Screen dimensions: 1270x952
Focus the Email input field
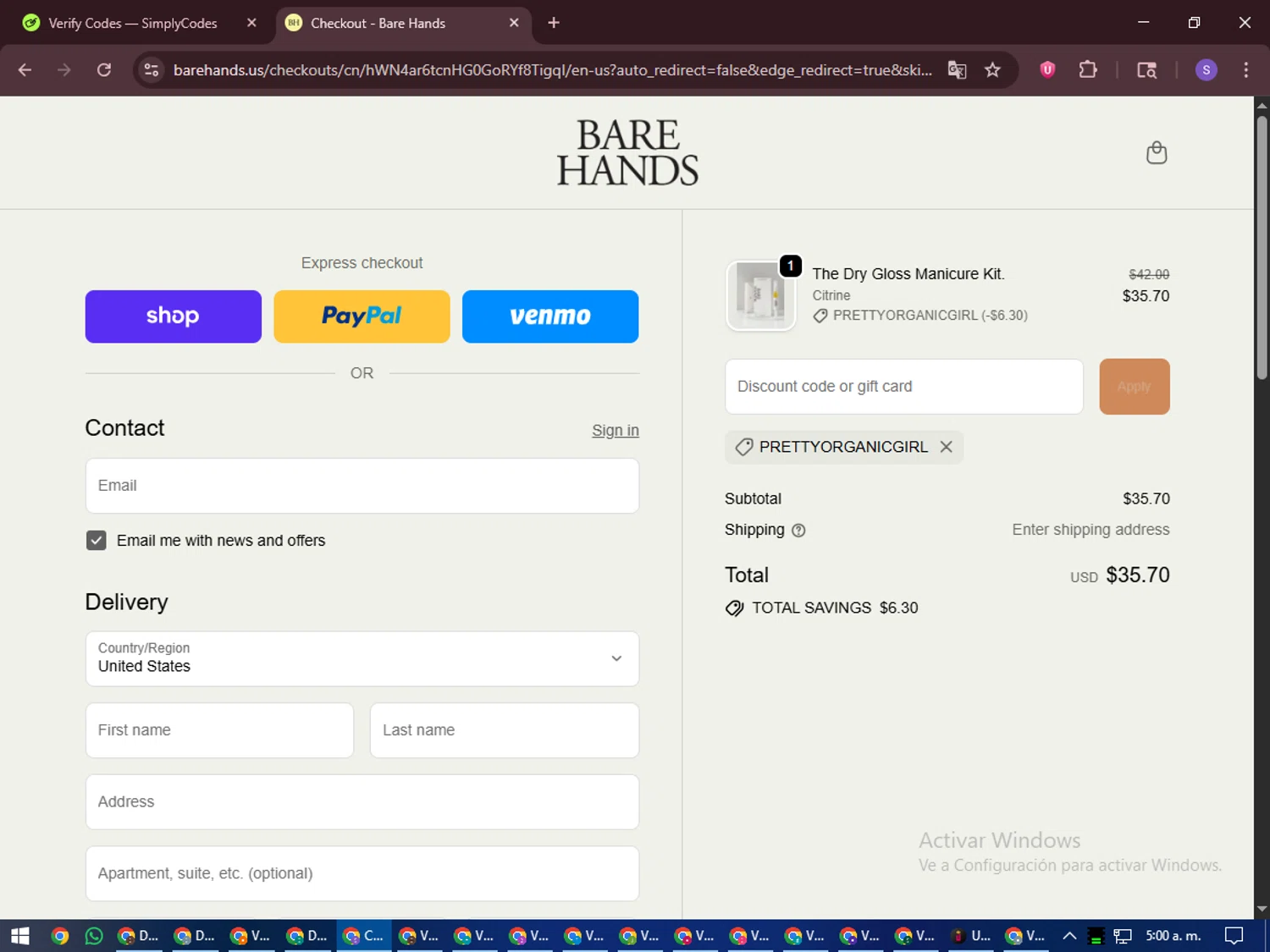(x=362, y=486)
